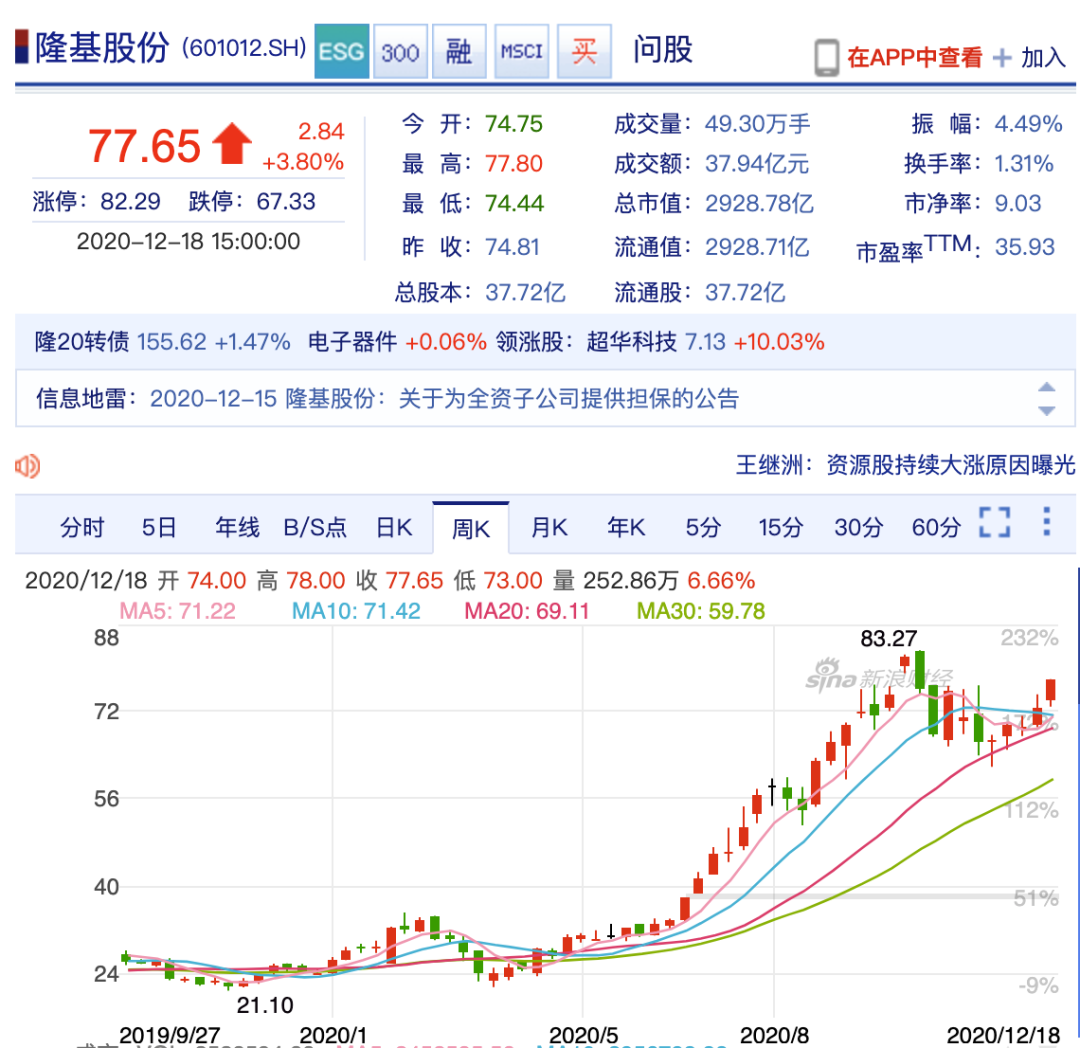This screenshot has width=1080, height=1048.
Task: Click the 隆基股份 stock name title
Action: [x=101, y=48]
